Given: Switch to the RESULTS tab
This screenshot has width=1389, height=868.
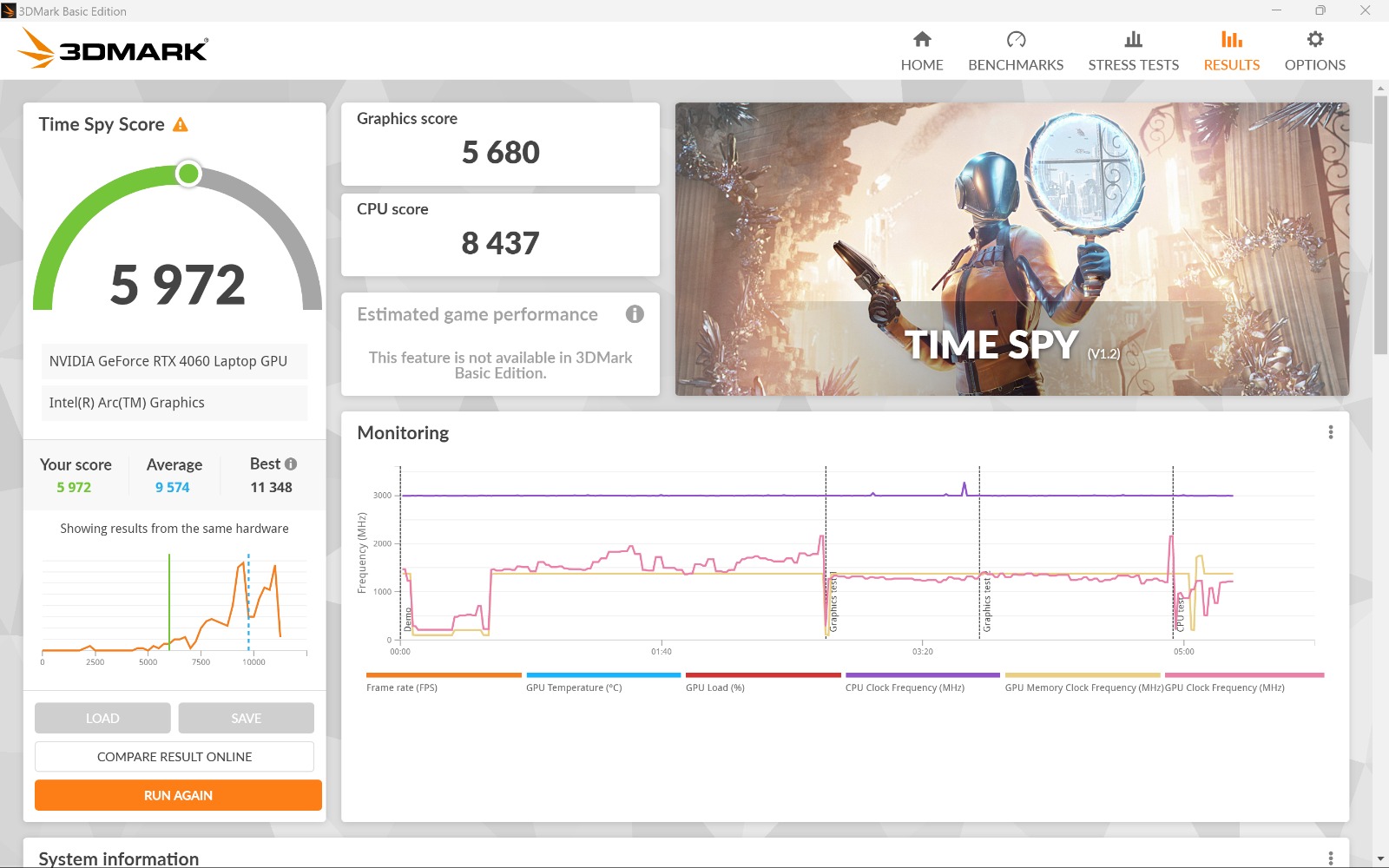Looking at the screenshot, I should pos(1231,51).
